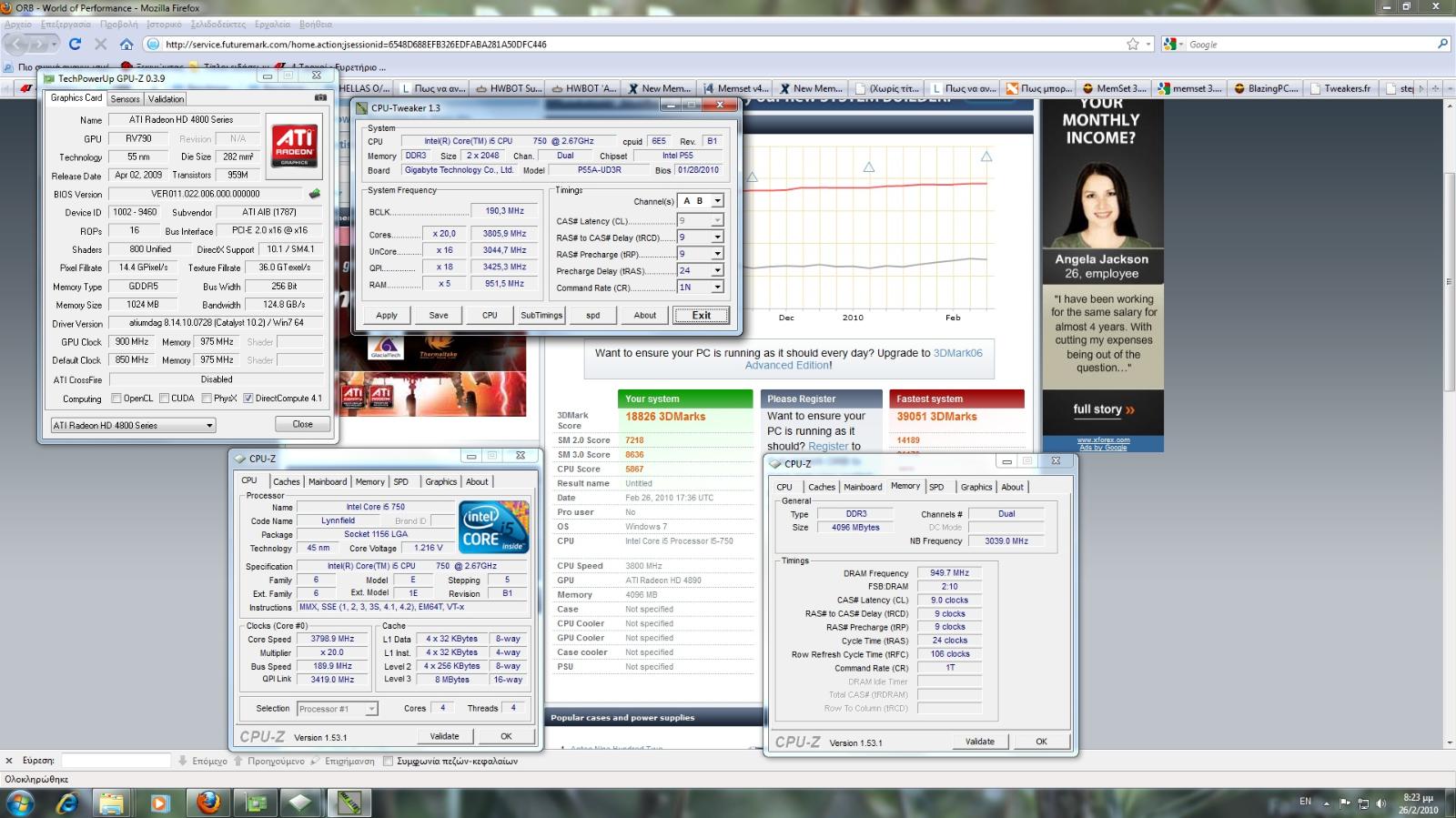Click the Firefox stop loading button
The image size is (1456, 818).
(x=101, y=44)
